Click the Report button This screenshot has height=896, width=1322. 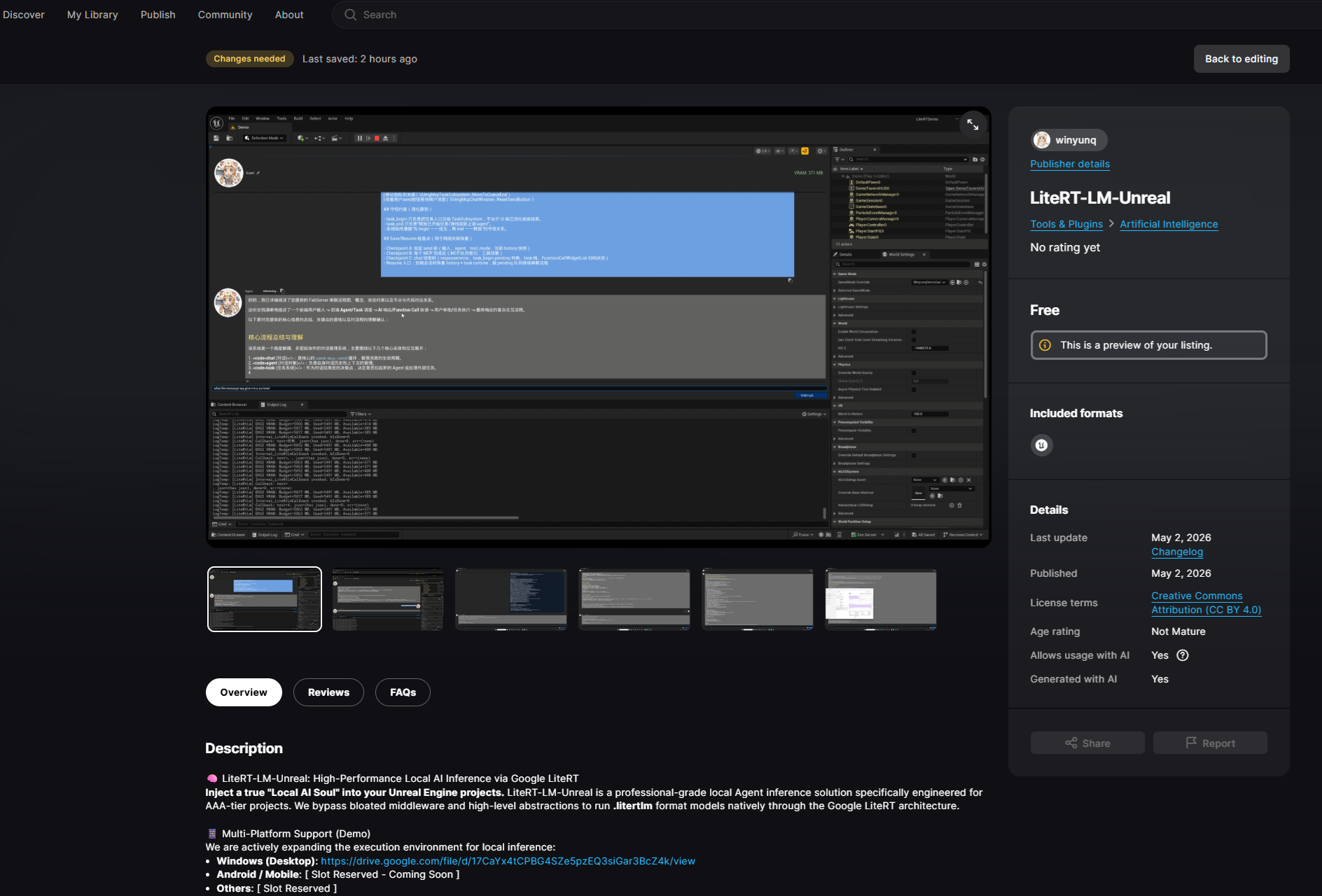1210,743
